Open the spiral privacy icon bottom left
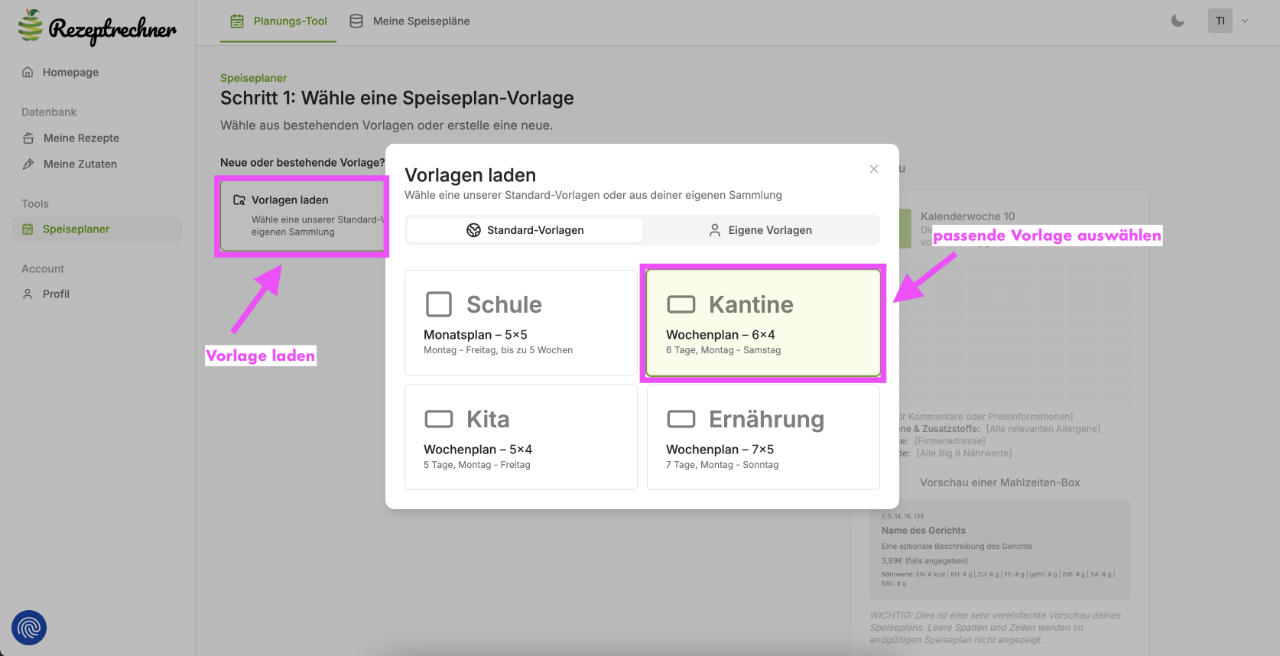This screenshot has height=656, width=1280. (x=28, y=627)
